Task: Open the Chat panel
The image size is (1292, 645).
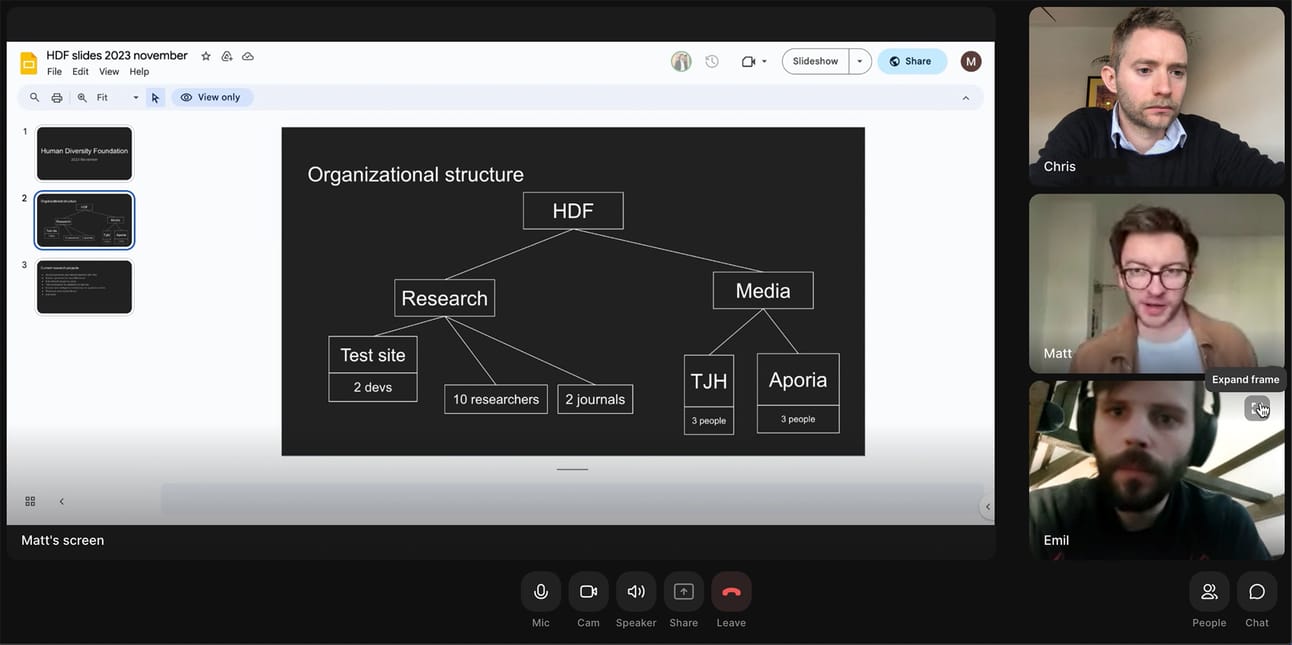Action: point(1257,591)
